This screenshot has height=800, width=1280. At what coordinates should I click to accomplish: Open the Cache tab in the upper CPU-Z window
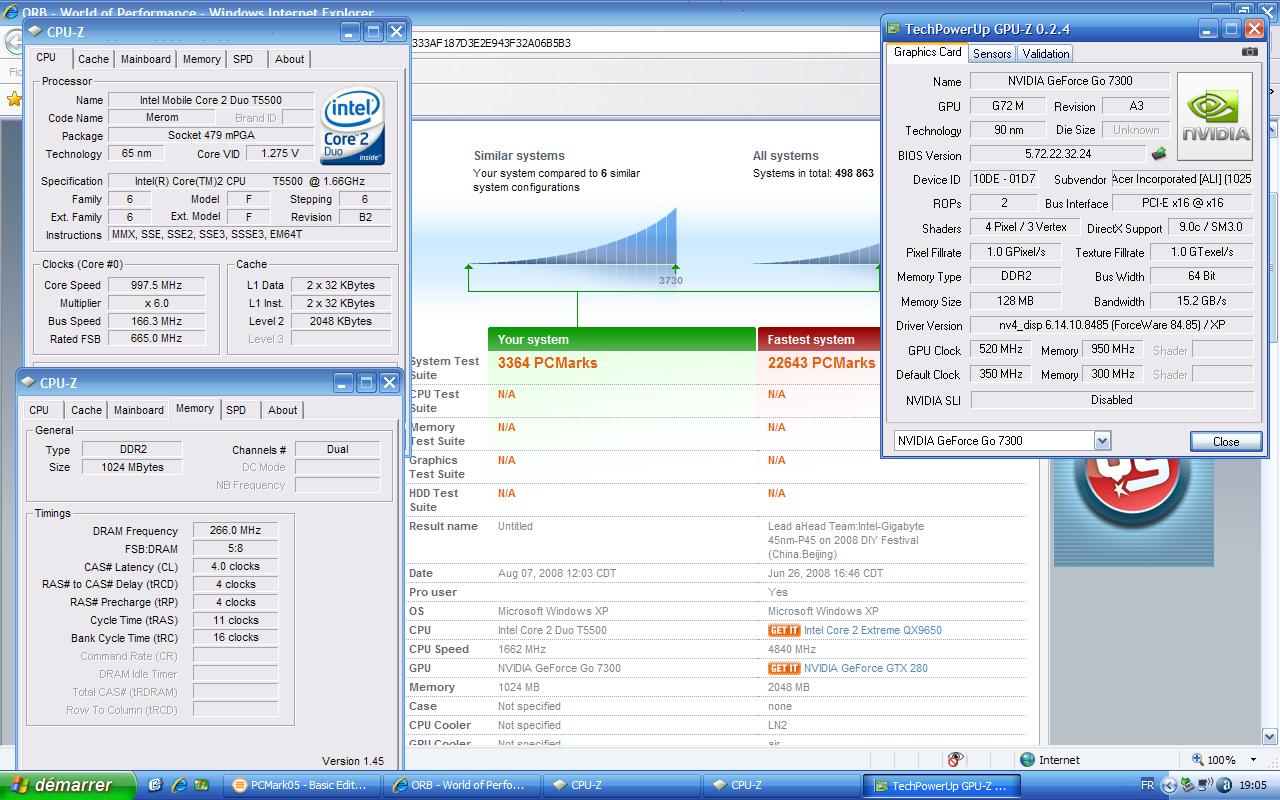pyautogui.click(x=93, y=59)
